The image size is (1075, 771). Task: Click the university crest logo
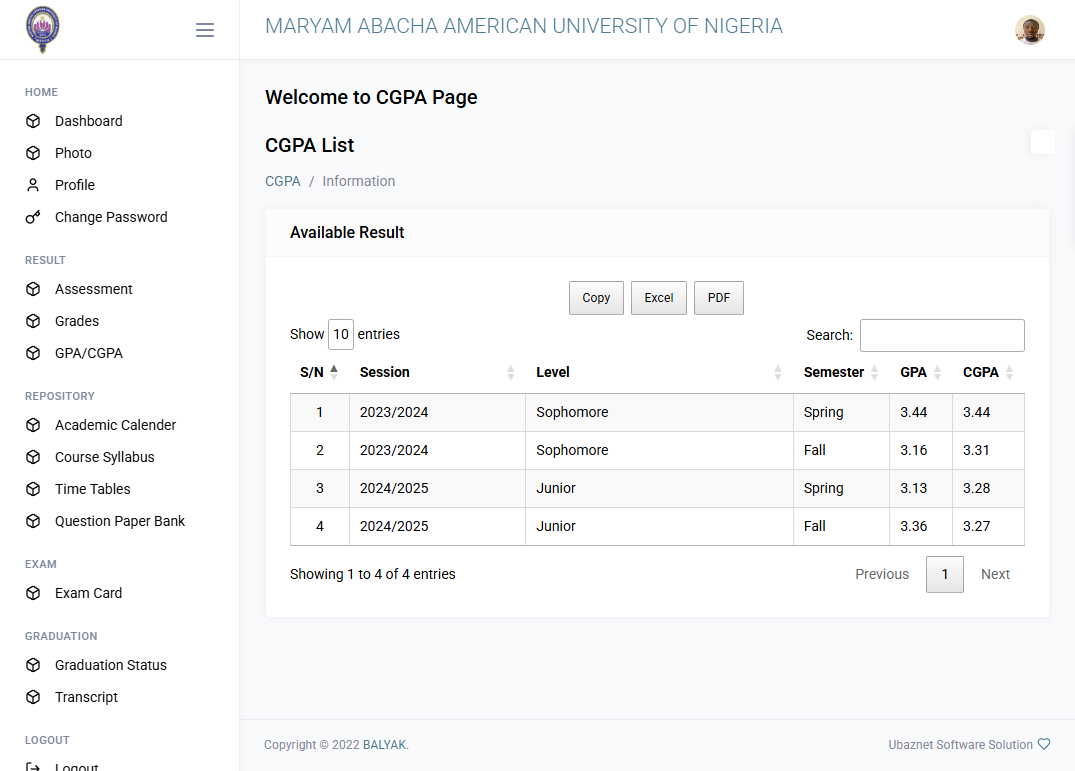click(x=43, y=29)
